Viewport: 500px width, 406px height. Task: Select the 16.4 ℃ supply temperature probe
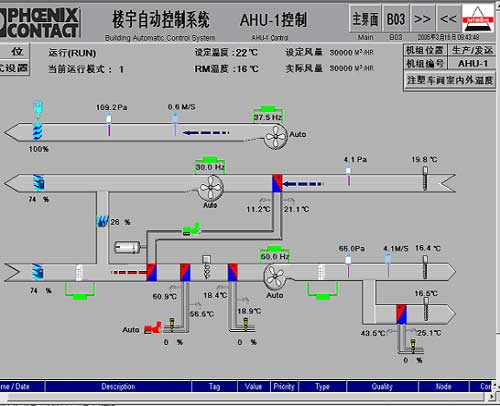click(425, 267)
